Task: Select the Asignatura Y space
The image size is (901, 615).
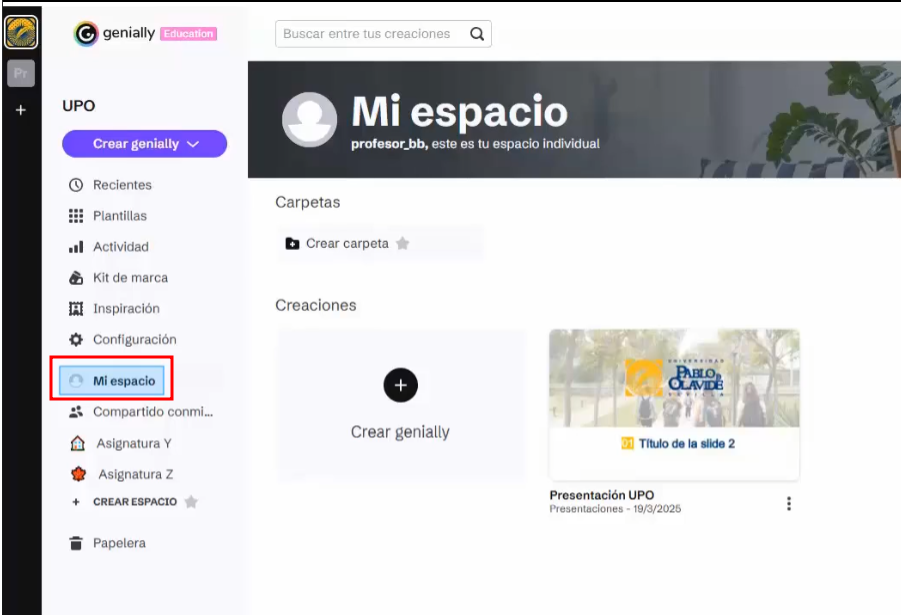Action: click(x=134, y=443)
